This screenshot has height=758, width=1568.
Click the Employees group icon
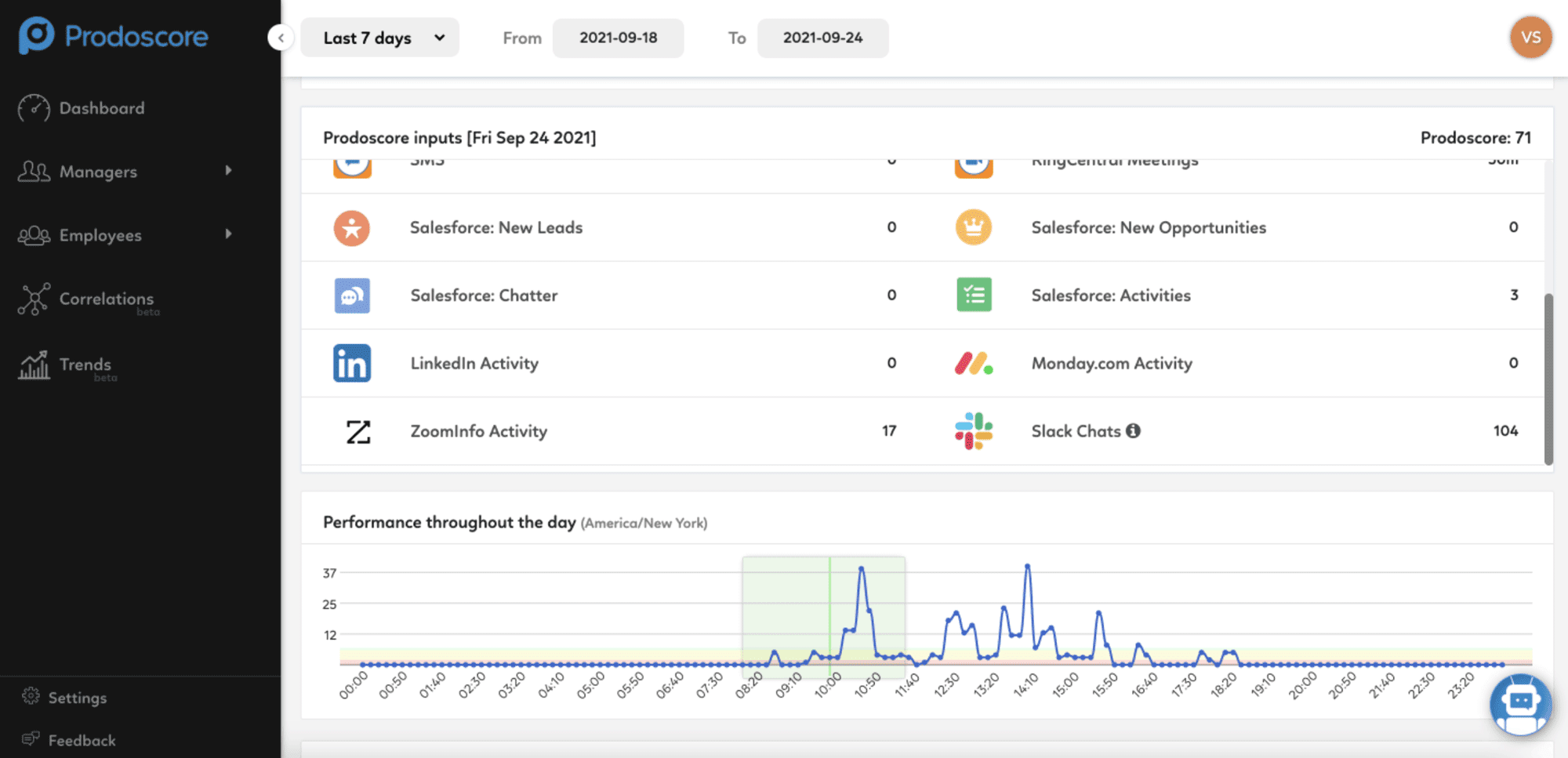34,235
